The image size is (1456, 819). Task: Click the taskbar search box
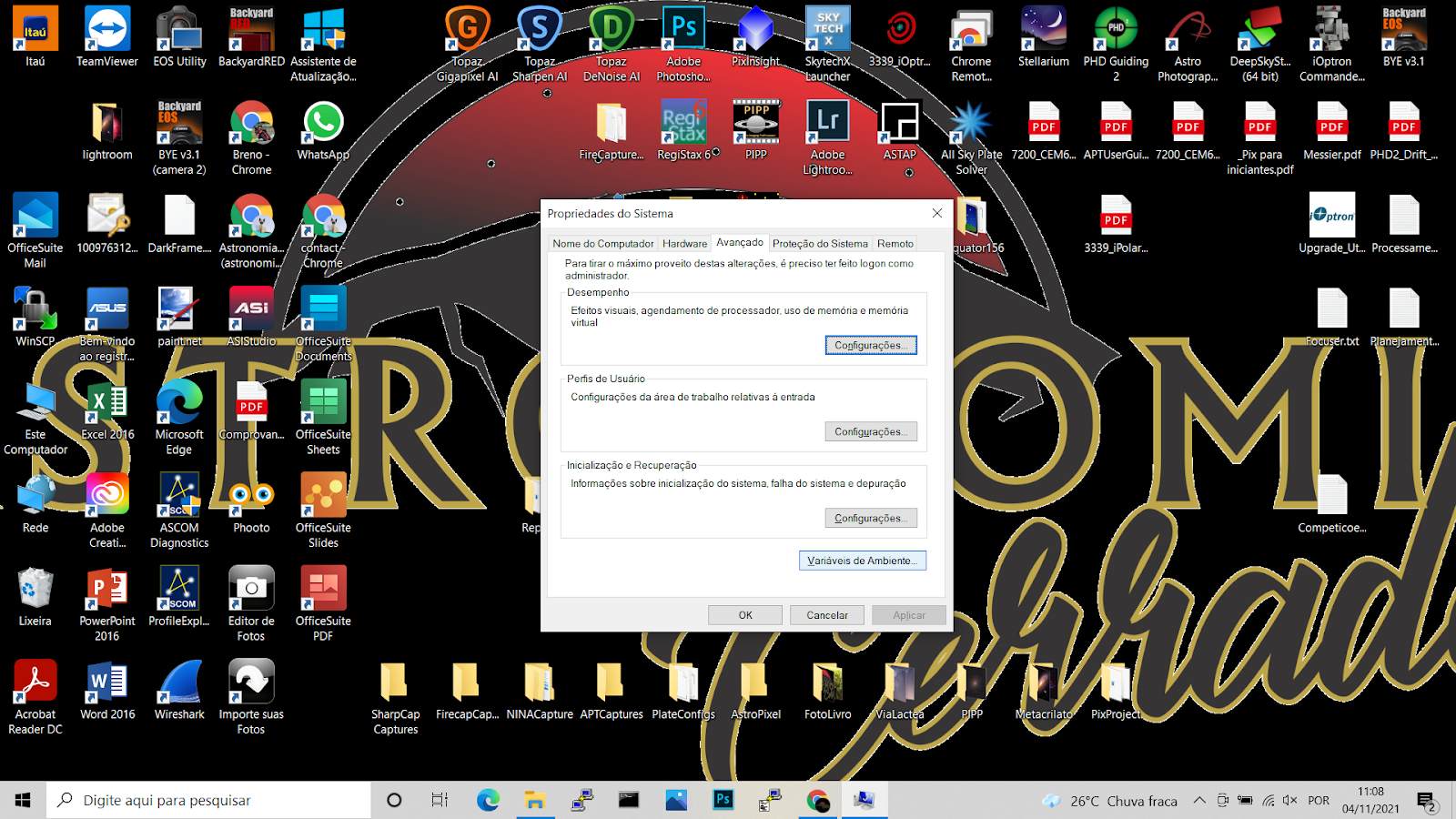208,800
